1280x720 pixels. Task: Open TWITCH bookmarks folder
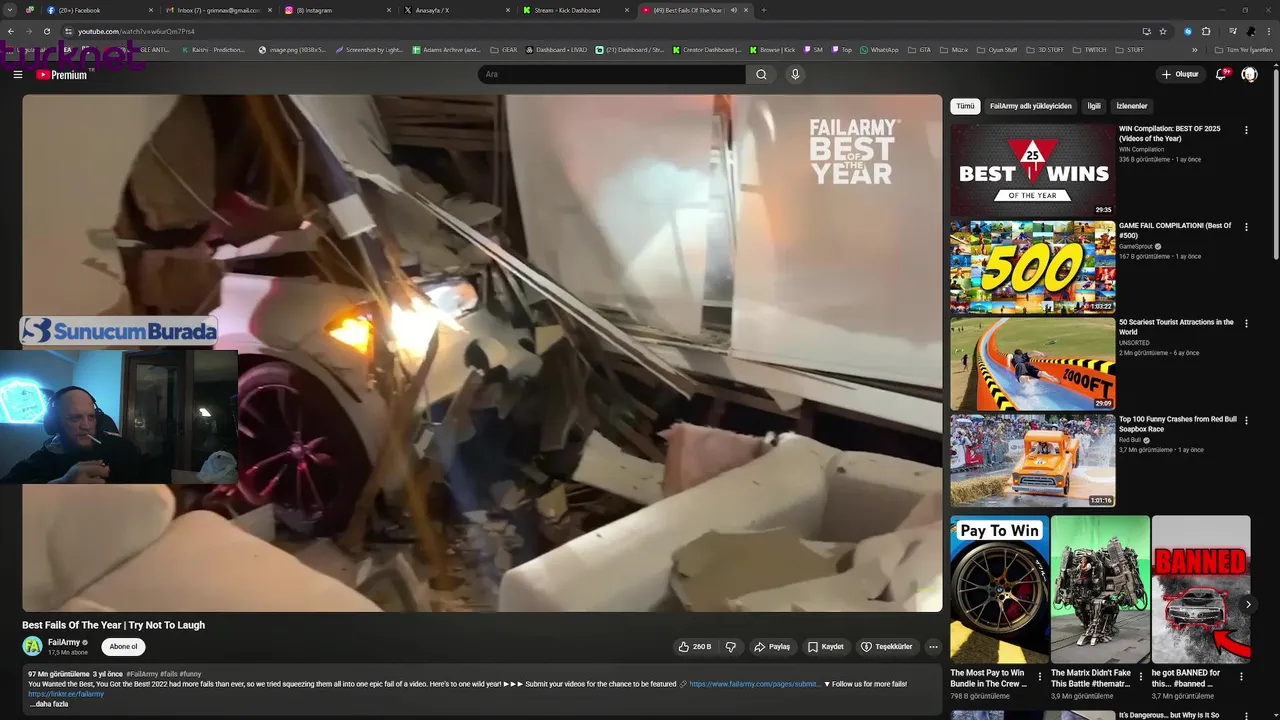click(1091, 49)
